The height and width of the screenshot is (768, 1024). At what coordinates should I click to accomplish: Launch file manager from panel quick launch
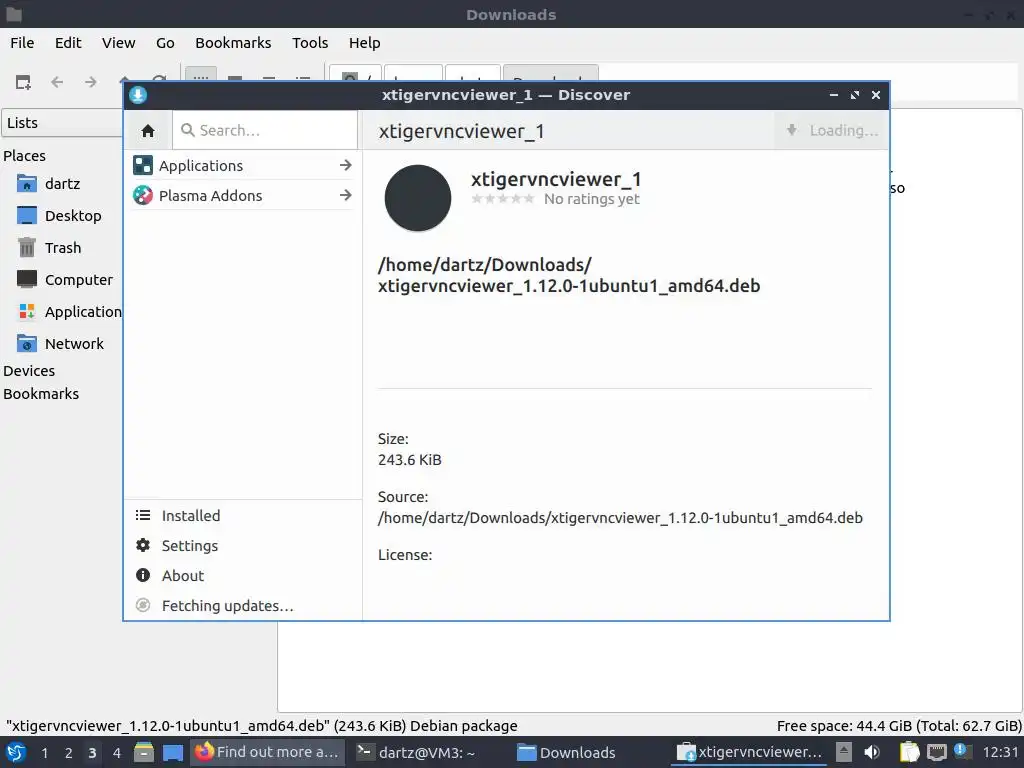pyautogui.click(x=144, y=752)
